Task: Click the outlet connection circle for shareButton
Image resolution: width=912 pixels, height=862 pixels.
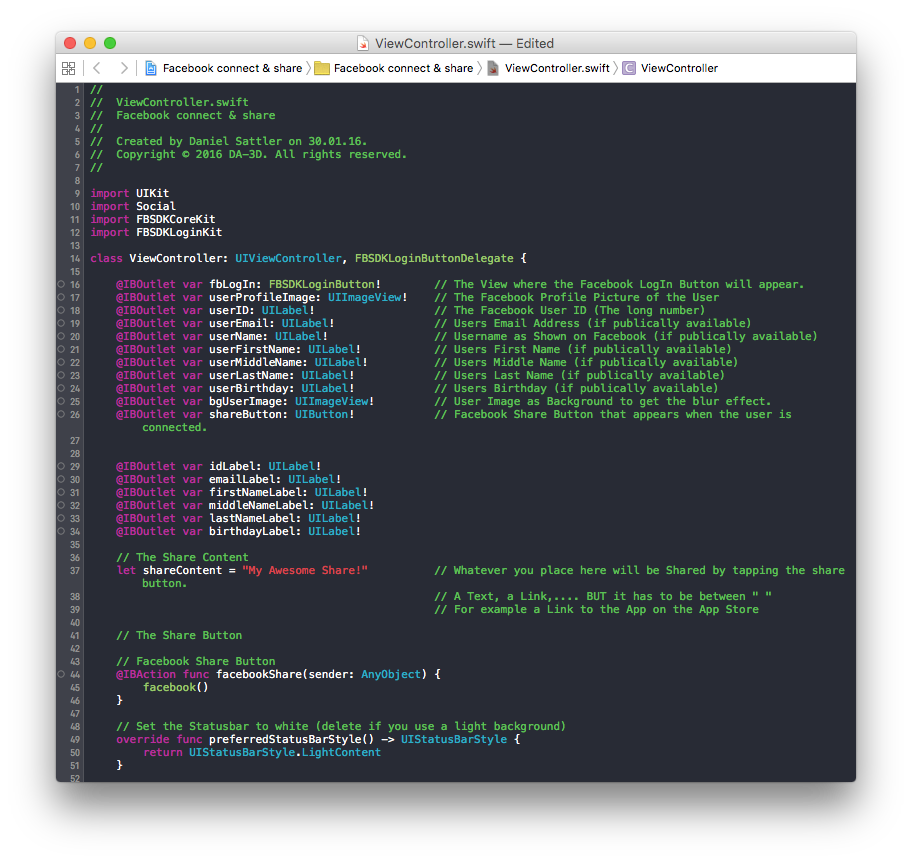Action: (x=61, y=414)
